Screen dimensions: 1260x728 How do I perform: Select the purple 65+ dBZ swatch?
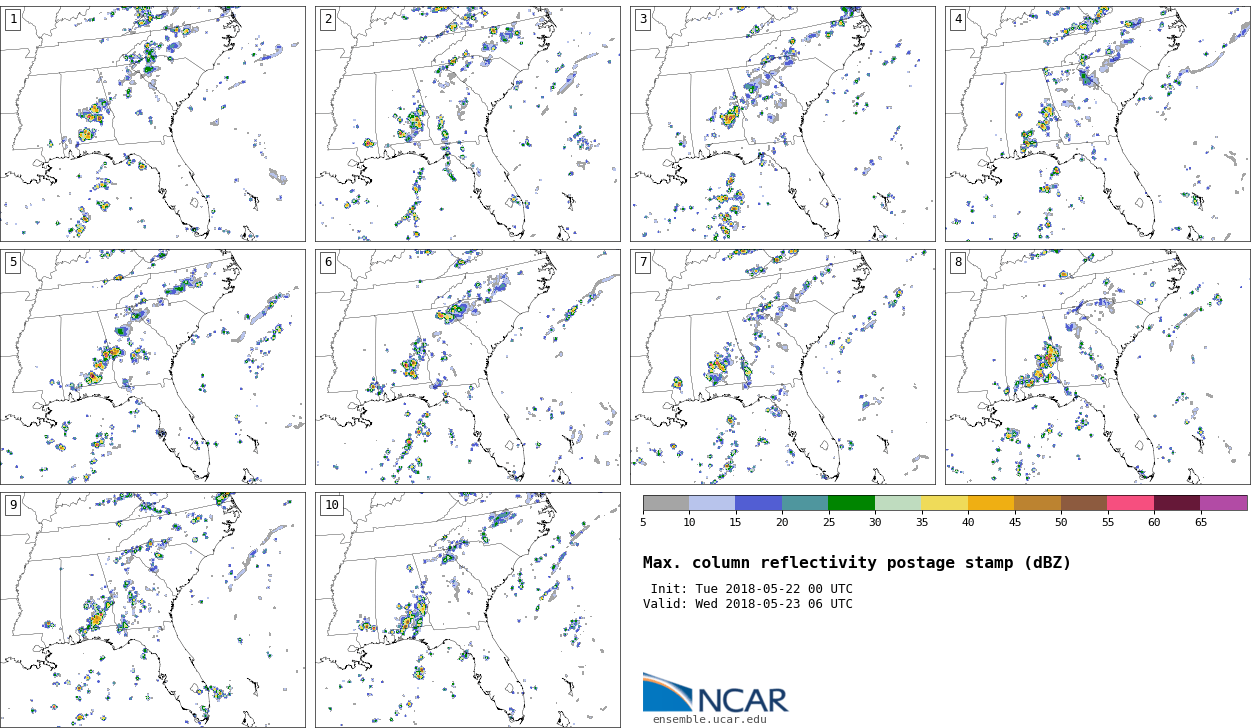click(1223, 503)
